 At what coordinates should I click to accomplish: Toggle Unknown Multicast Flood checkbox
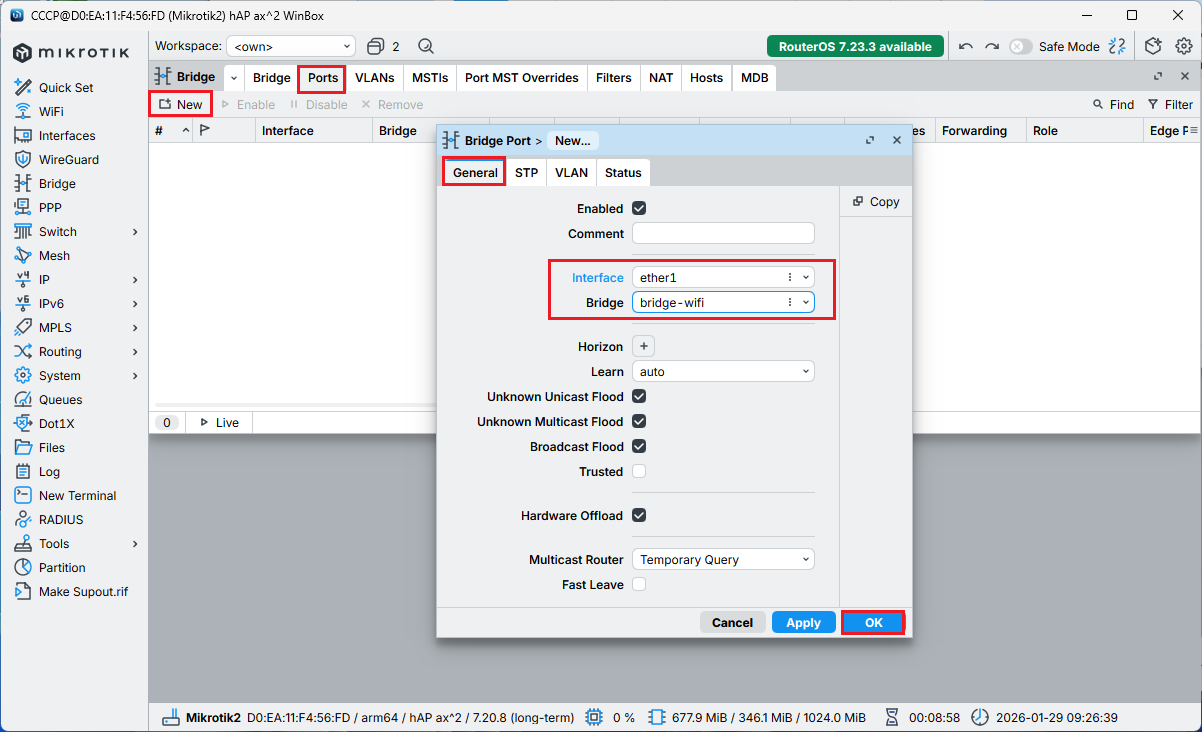click(639, 422)
